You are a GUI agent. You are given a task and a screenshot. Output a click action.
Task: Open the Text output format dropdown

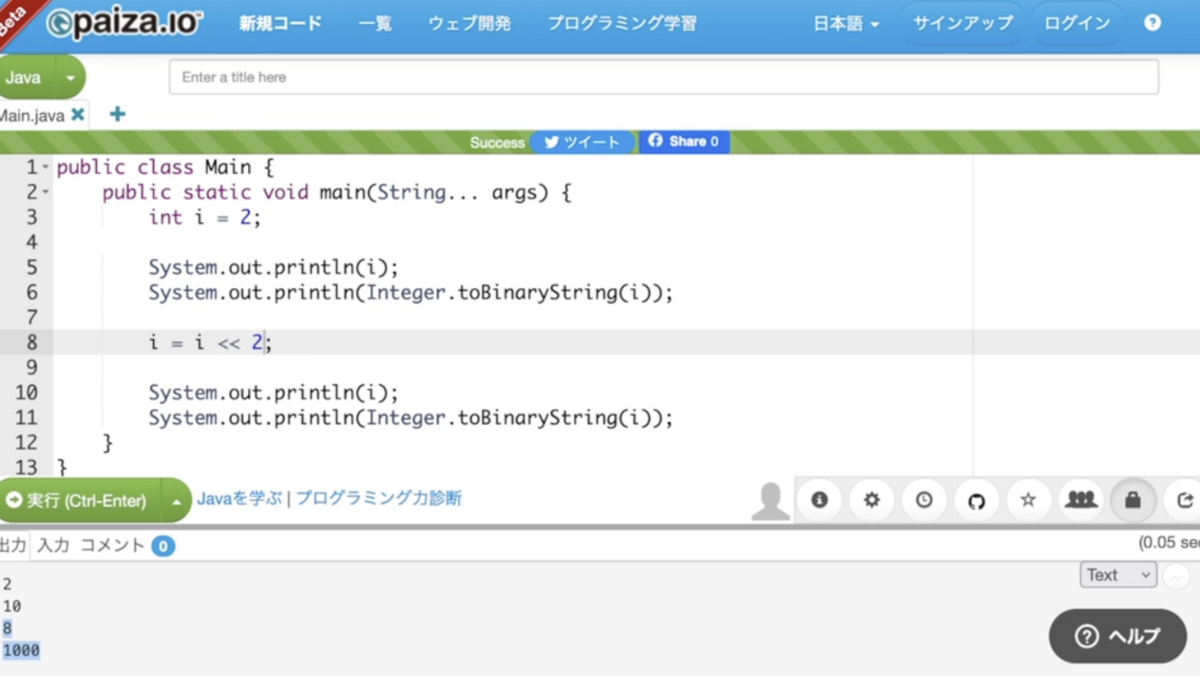pos(1117,574)
